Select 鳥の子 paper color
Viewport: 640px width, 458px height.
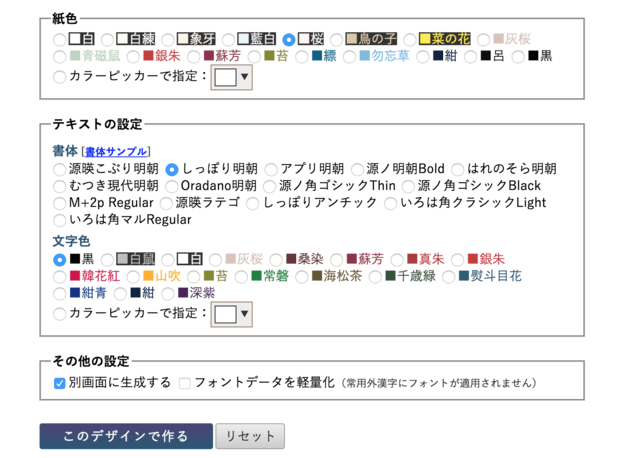coord(337,39)
